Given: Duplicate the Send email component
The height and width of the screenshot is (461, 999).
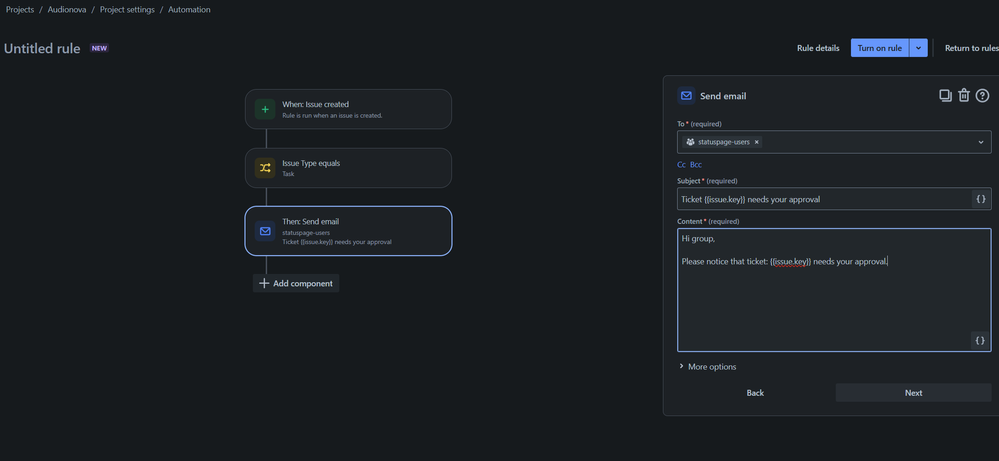Looking at the screenshot, I should pos(945,96).
